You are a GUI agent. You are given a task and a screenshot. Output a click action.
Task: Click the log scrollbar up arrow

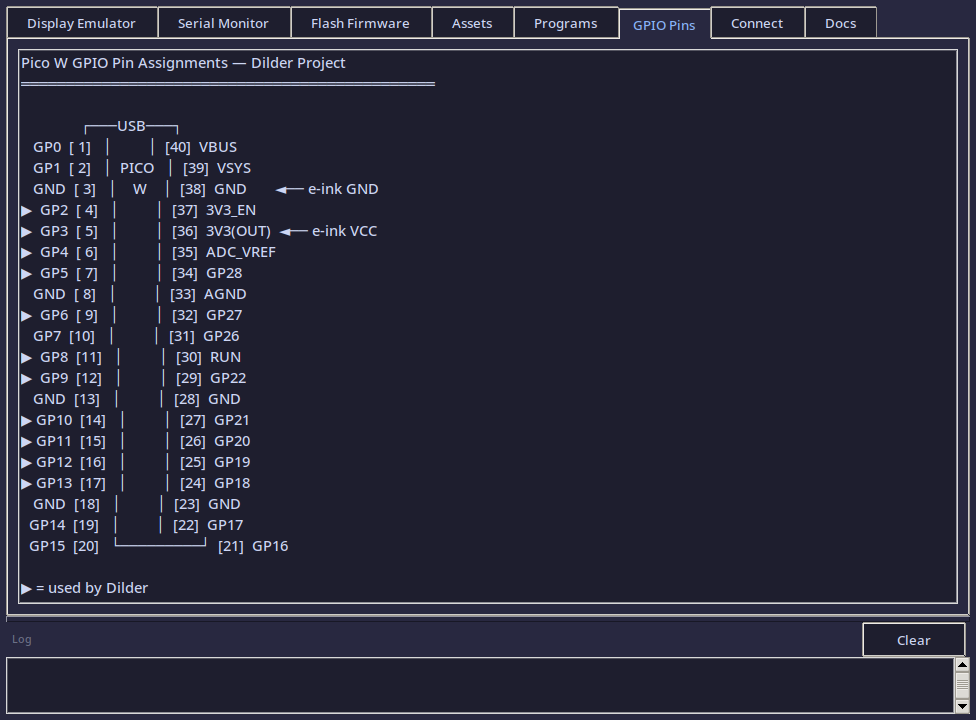[962, 664]
